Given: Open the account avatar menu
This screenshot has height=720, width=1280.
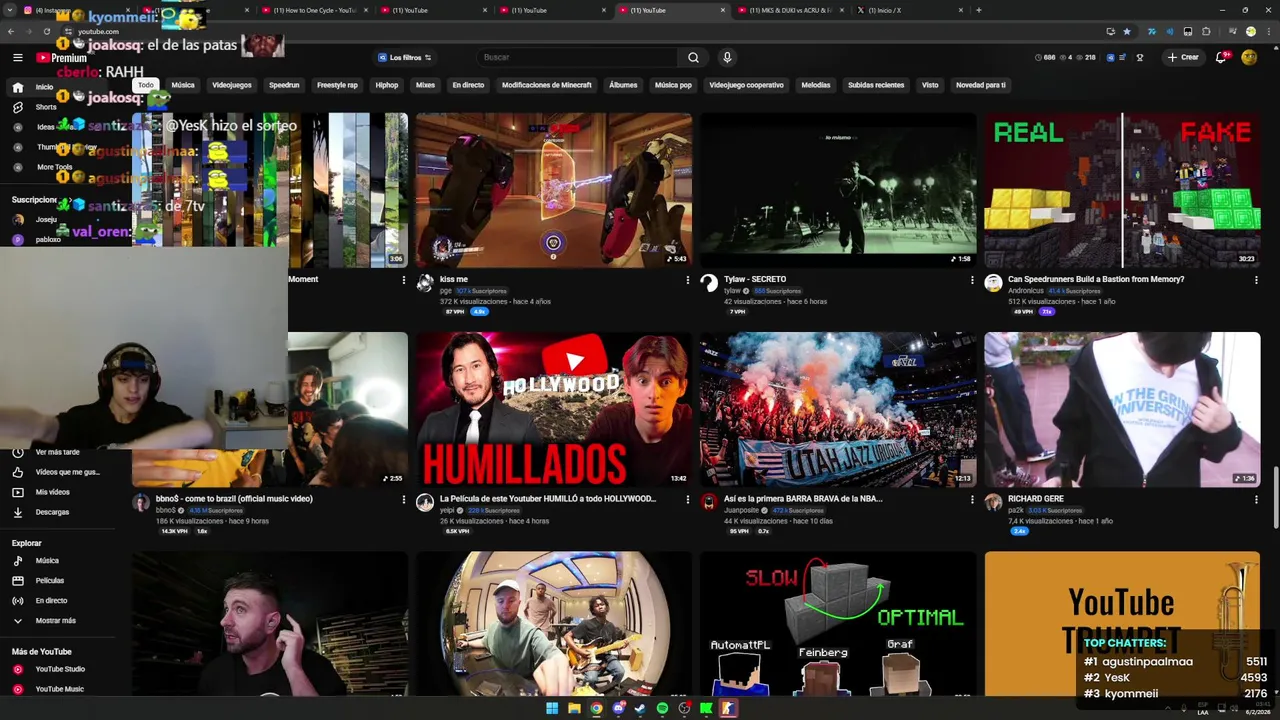Looking at the screenshot, I should pyautogui.click(x=1249, y=57).
